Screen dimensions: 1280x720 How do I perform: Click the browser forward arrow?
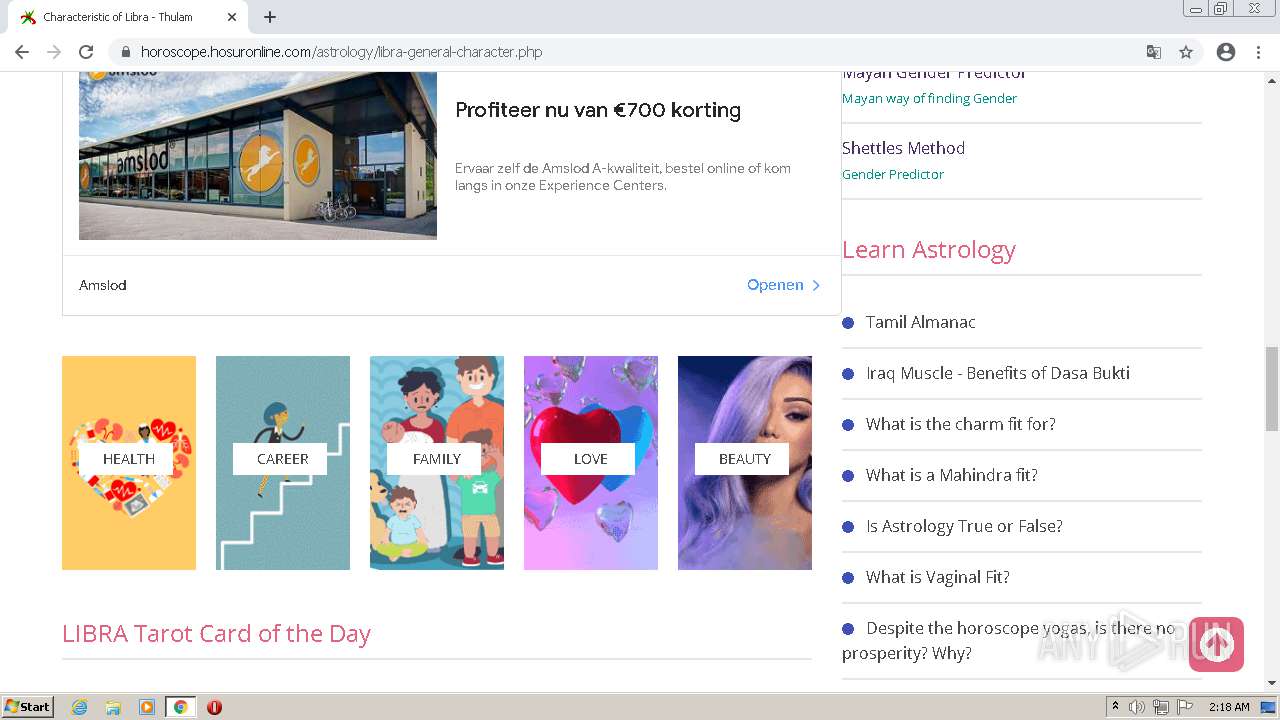pos(54,52)
